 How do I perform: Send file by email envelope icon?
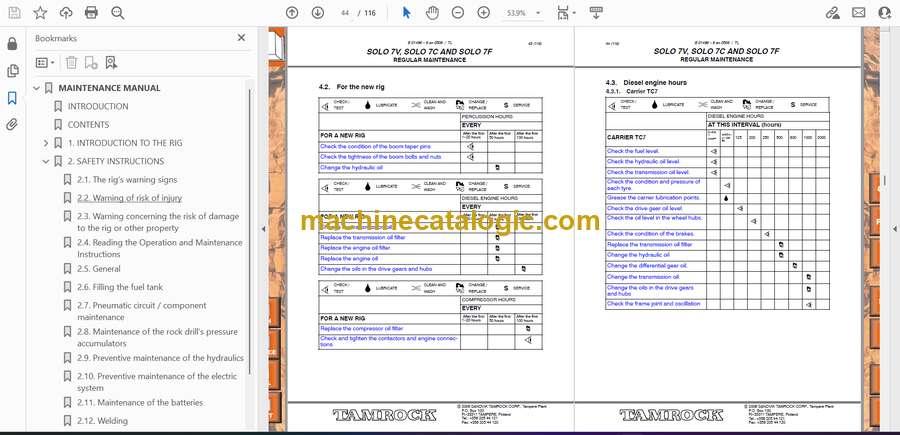859,13
